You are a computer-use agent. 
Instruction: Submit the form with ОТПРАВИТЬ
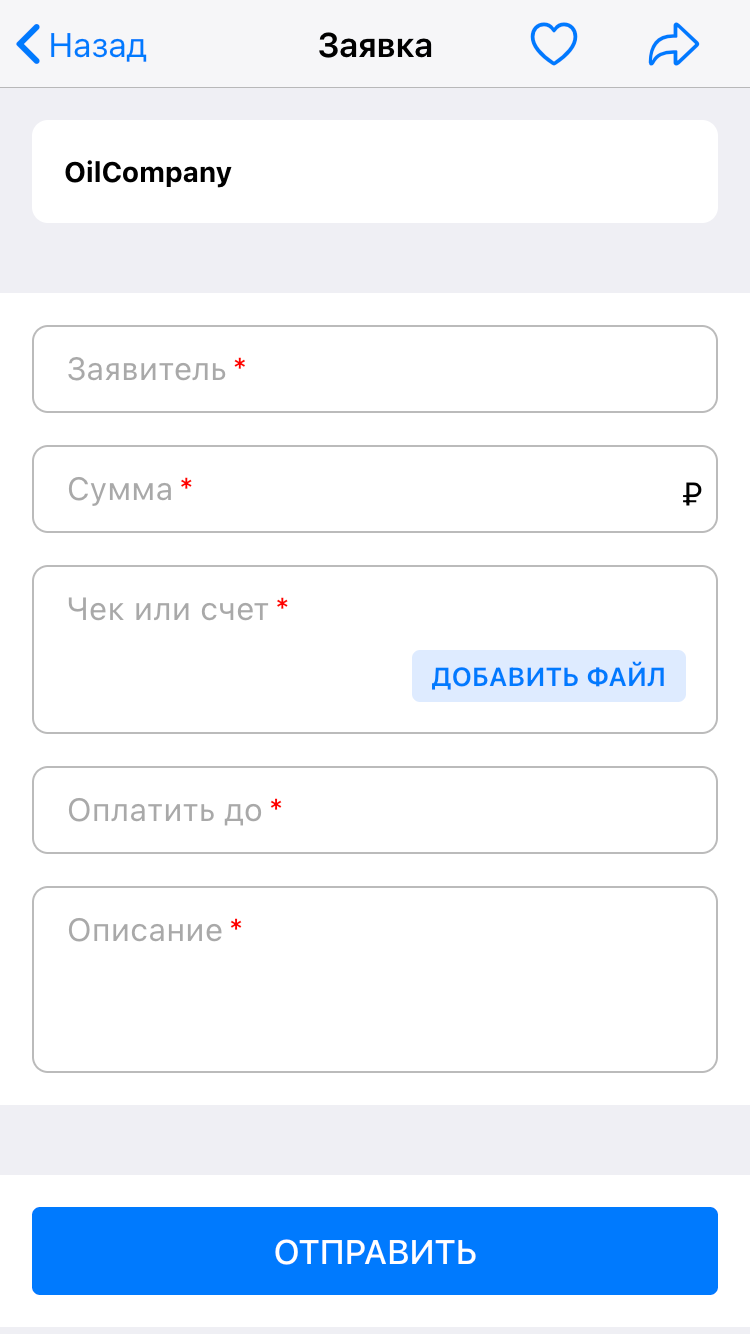[x=375, y=1251]
